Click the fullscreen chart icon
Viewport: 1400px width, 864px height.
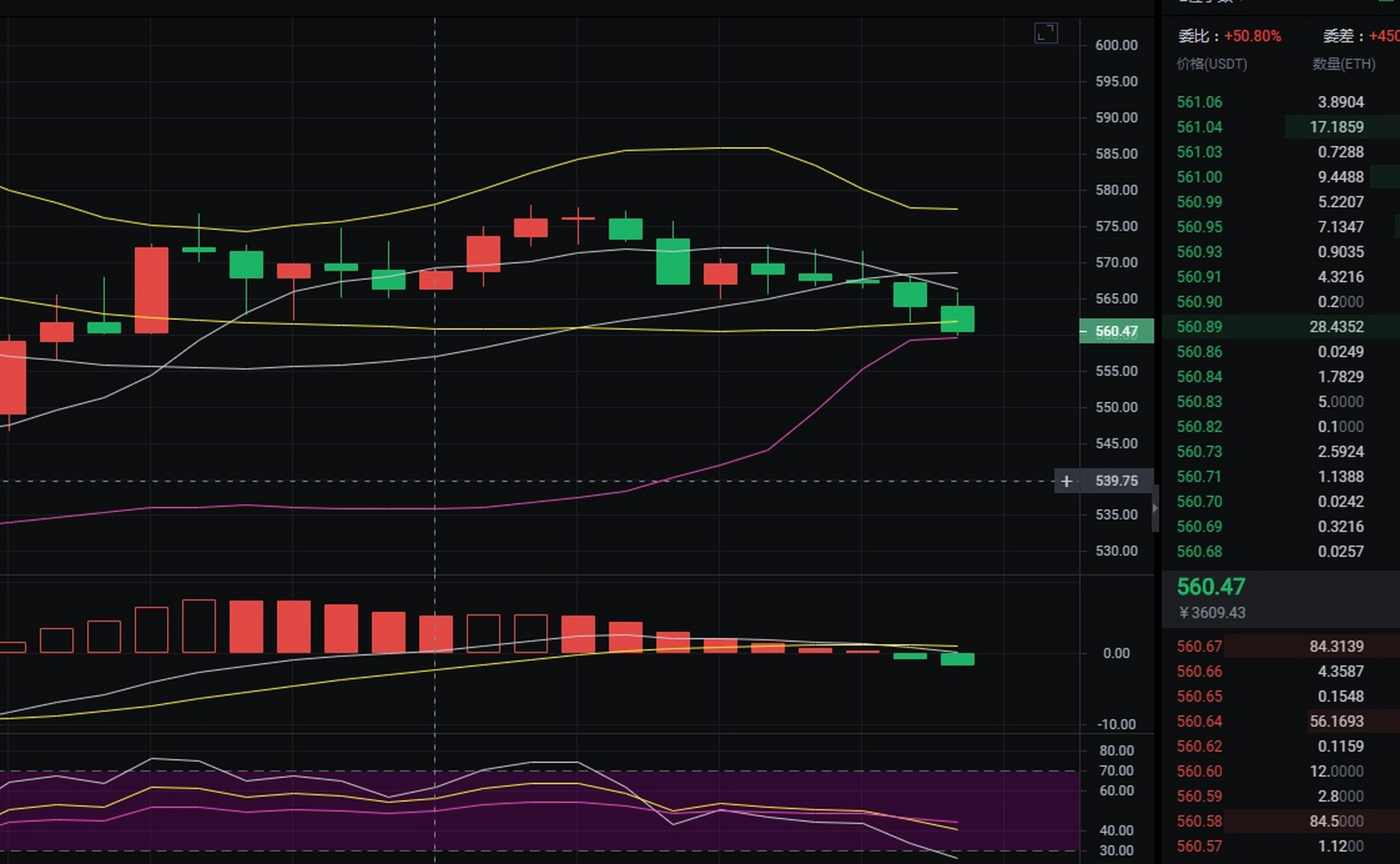click(x=1046, y=33)
